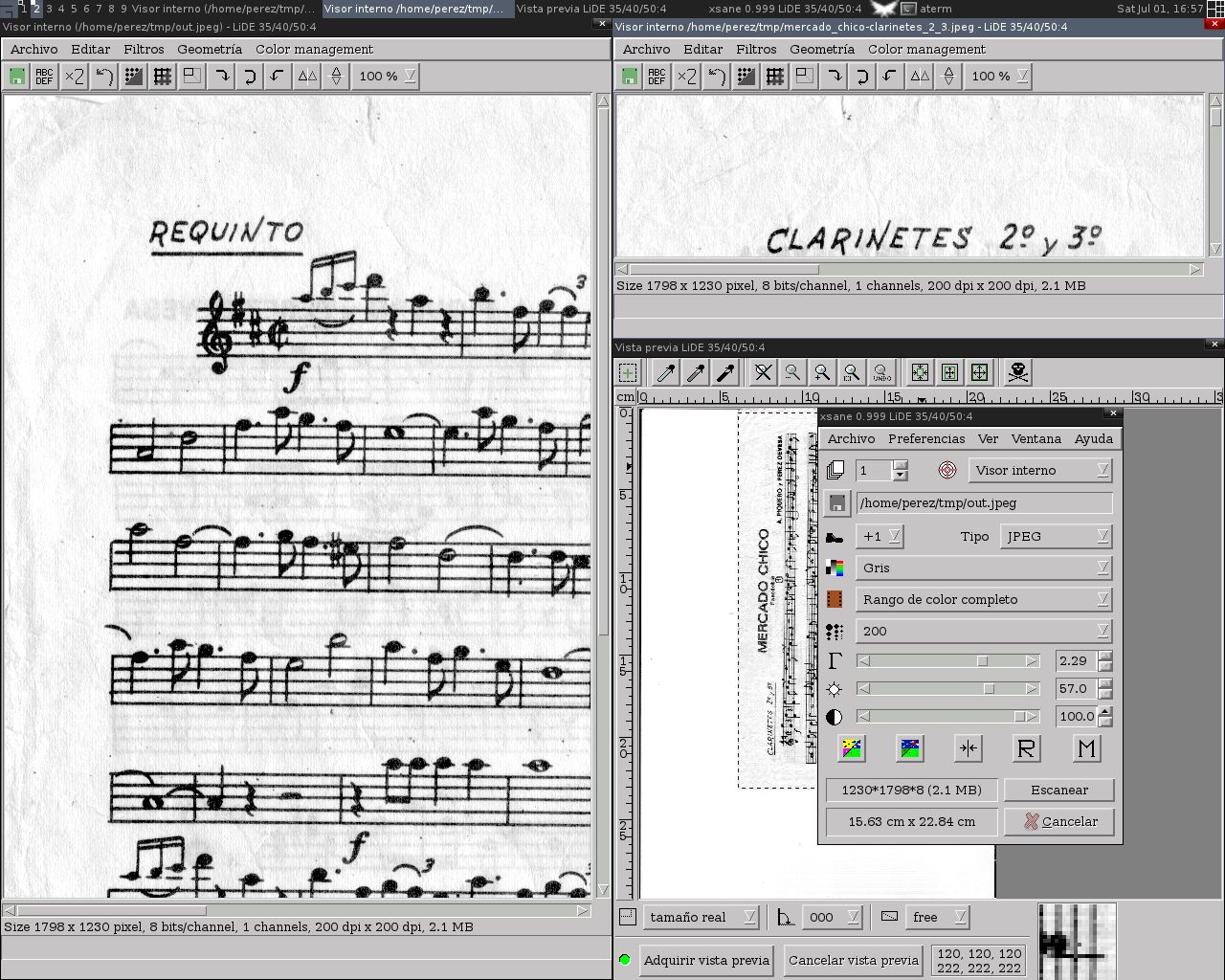Open Geometría menu in left viewer

[210, 49]
